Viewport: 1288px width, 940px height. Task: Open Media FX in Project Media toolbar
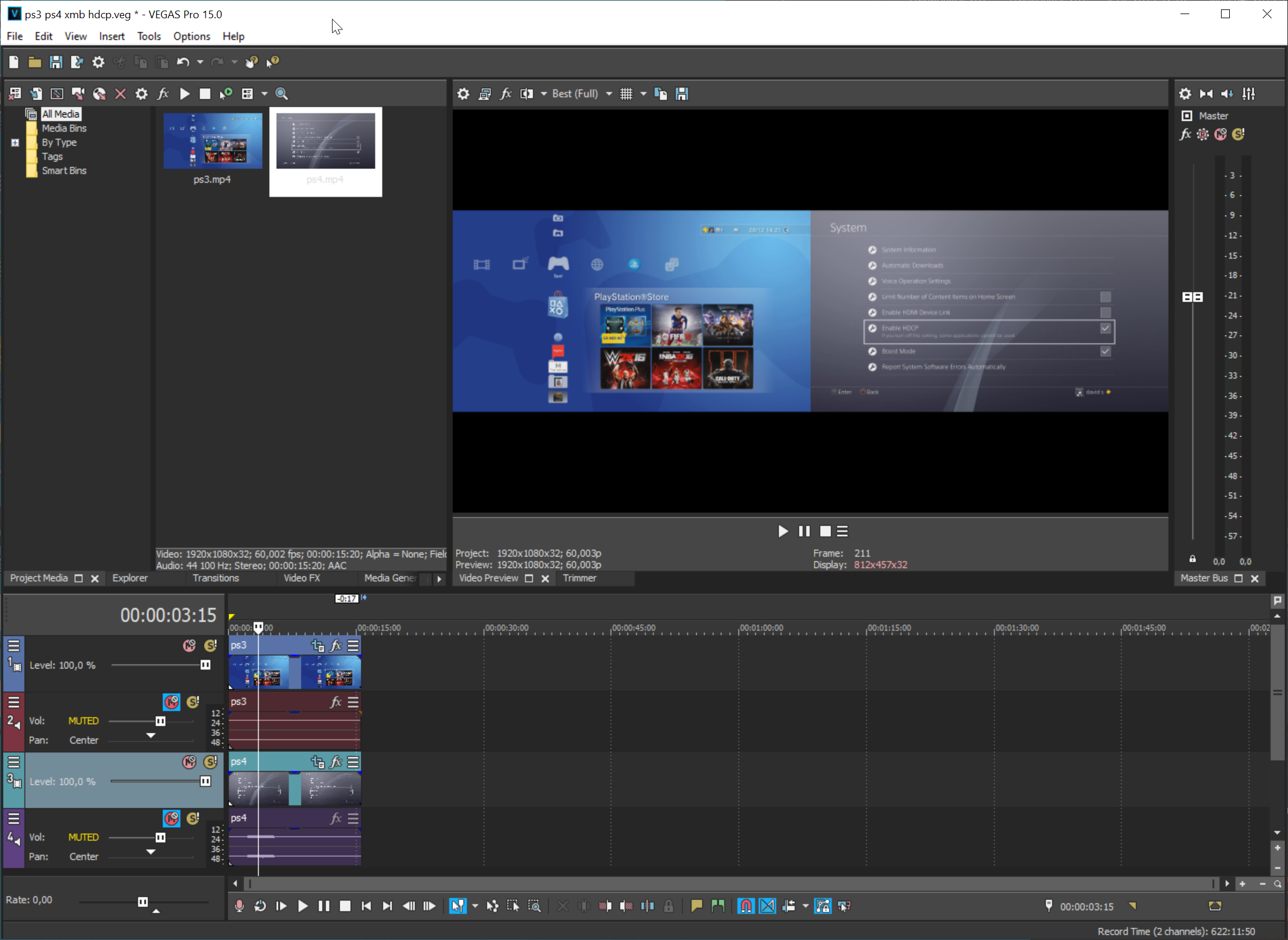[163, 93]
